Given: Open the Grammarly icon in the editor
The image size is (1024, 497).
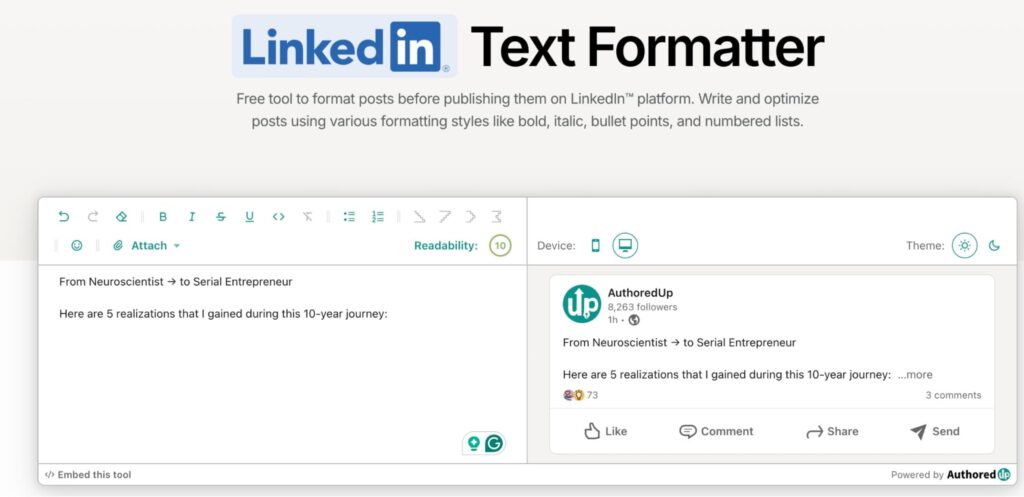Looking at the screenshot, I should 494,444.
